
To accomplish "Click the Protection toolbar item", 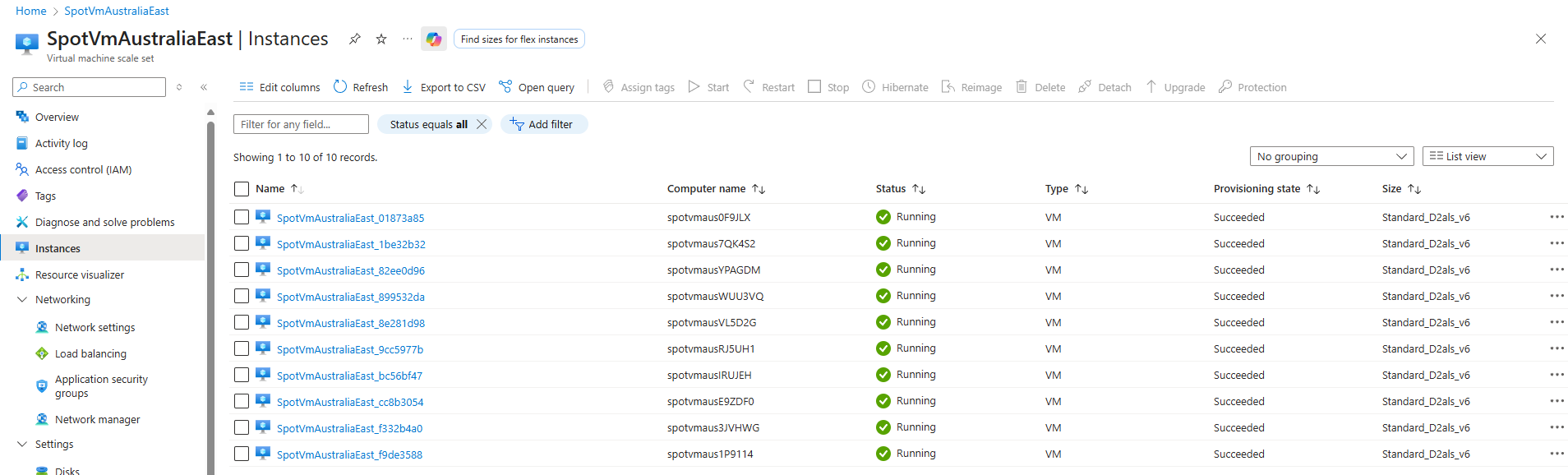I will click(1252, 87).
